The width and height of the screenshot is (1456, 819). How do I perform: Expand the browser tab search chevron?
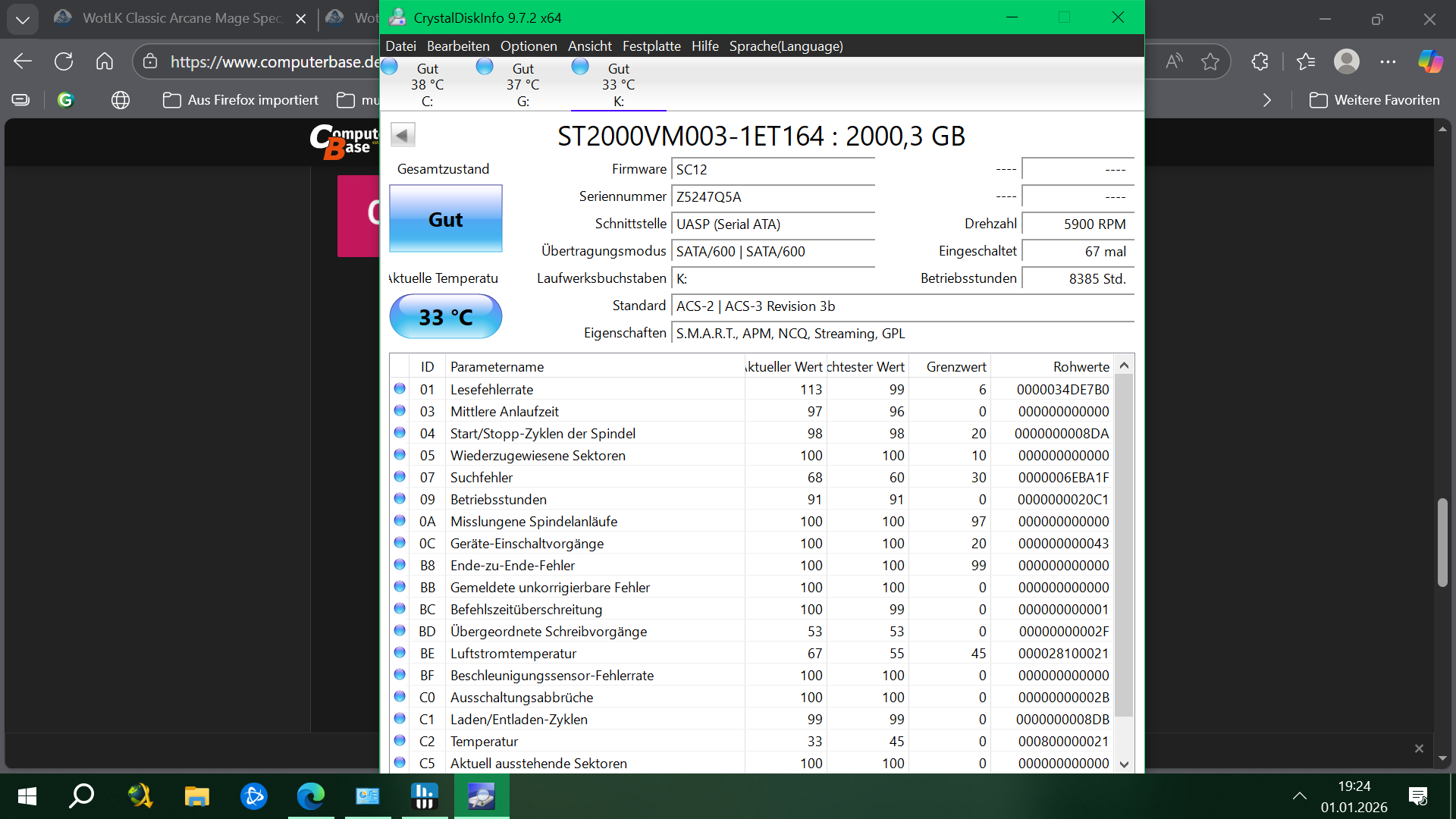click(23, 19)
